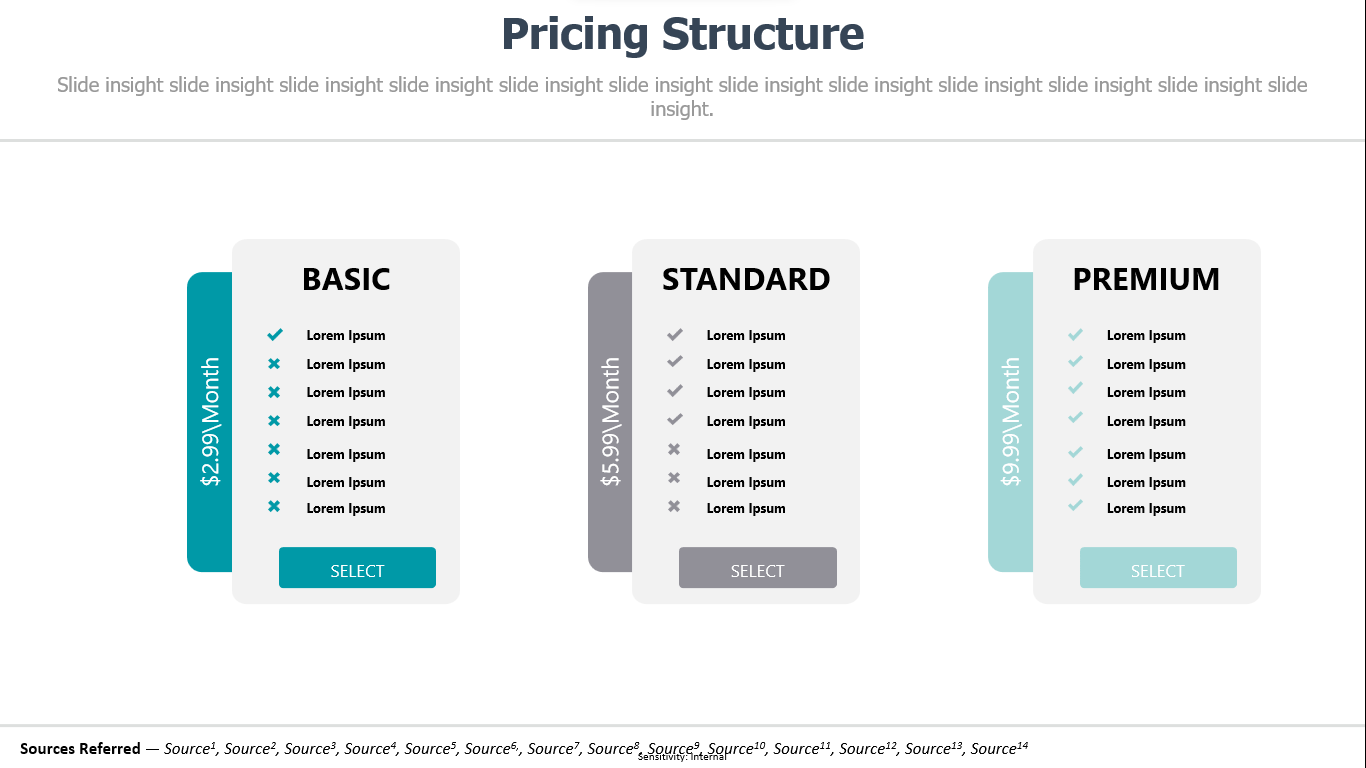
Task: Click the last cross icon in BASIC plan
Action: pos(274,507)
